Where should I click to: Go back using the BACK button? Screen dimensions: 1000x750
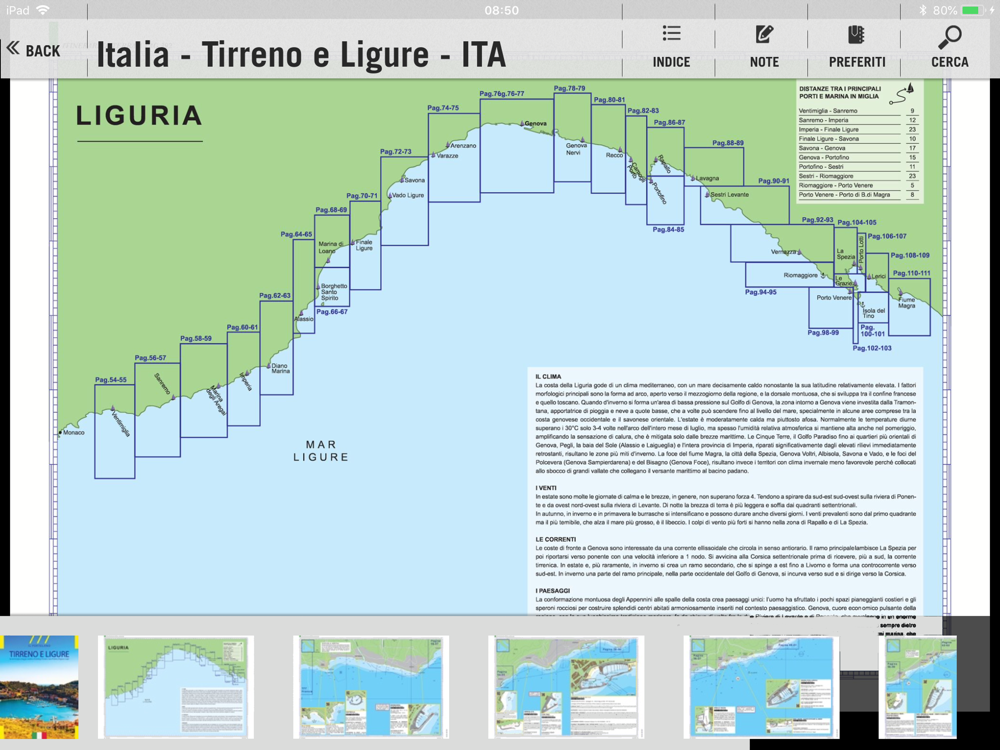point(33,50)
